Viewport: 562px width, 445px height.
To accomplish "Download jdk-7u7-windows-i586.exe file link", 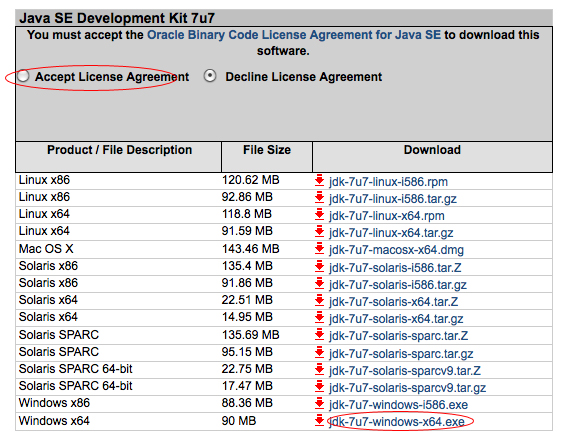I will (x=399, y=405).
